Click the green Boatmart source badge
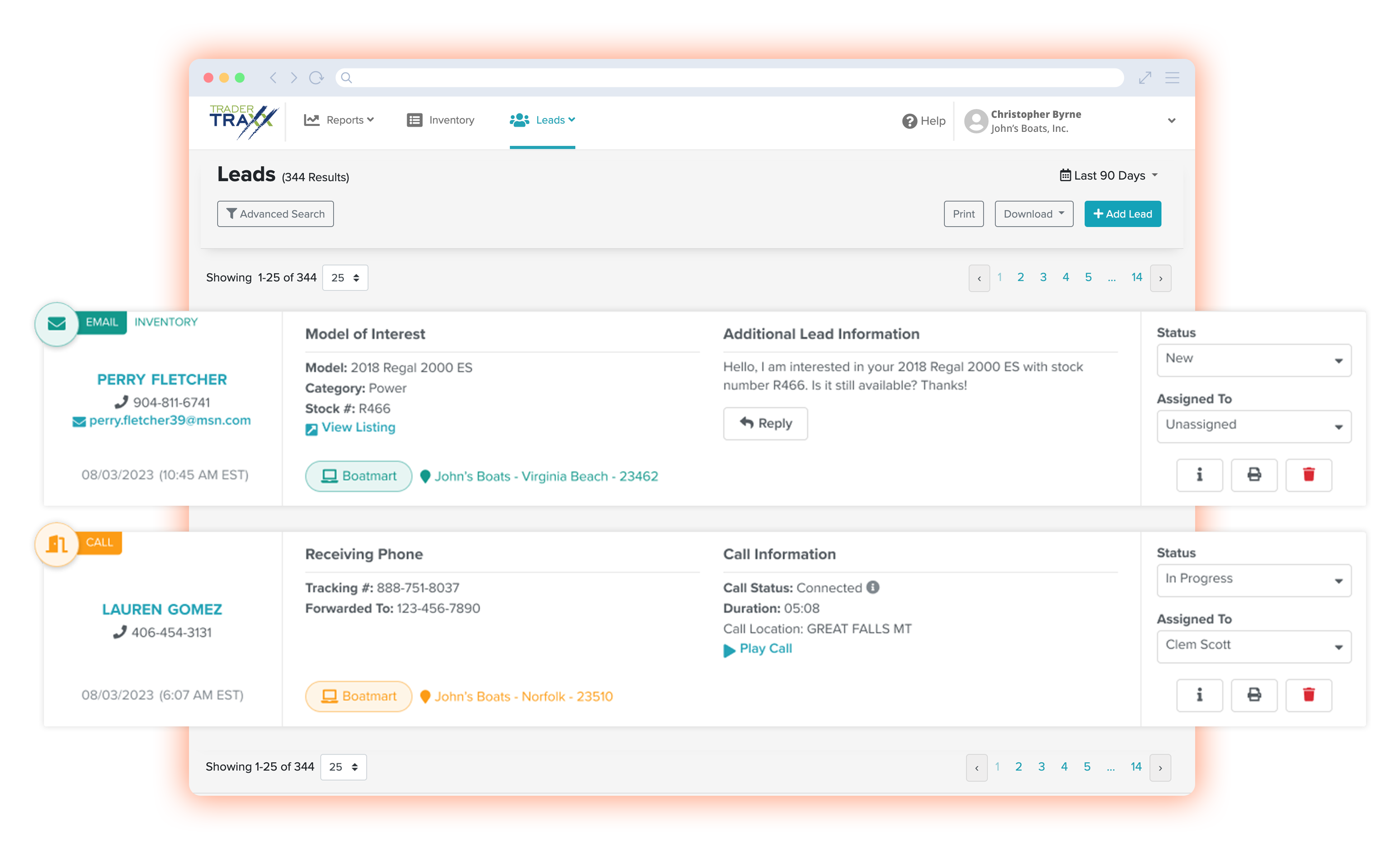The width and height of the screenshot is (1400, 861). (358, 476)
